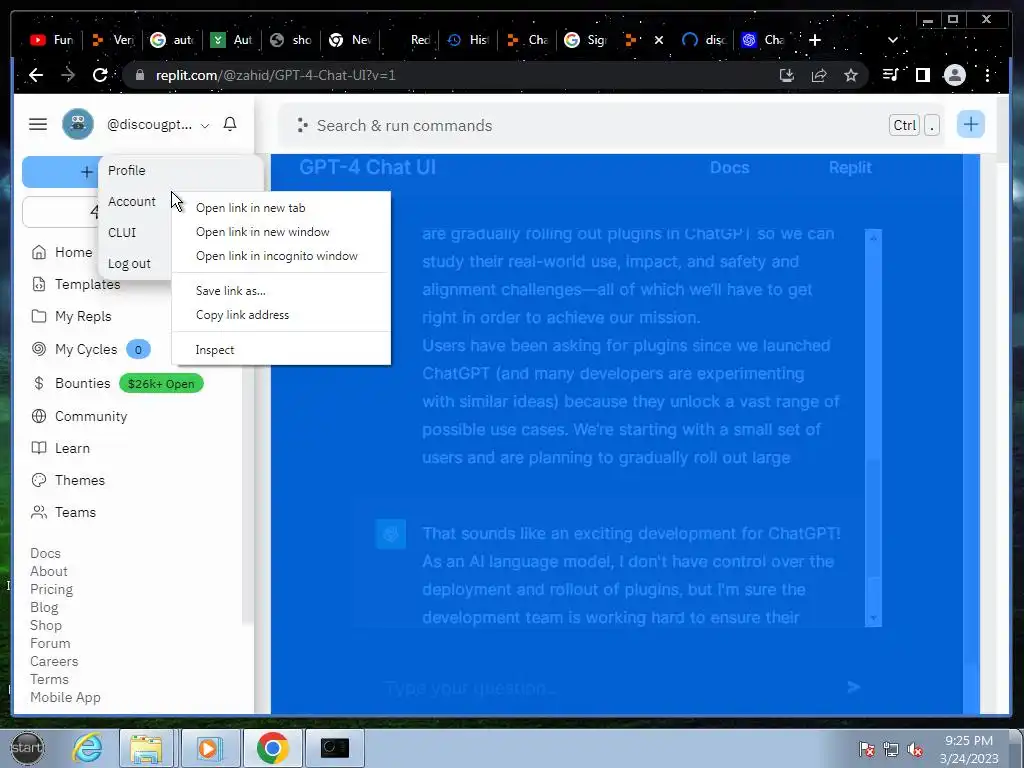Viewport: 1024px width, 768px height.
Task: Bookmark the page with star icon
Action: [850, 76]
